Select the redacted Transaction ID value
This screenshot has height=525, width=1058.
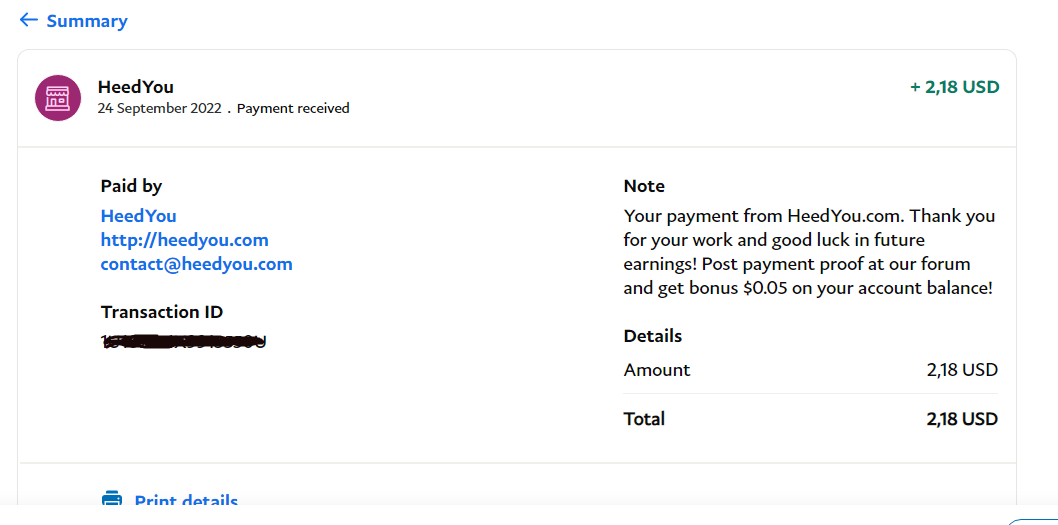coord(184,341)
